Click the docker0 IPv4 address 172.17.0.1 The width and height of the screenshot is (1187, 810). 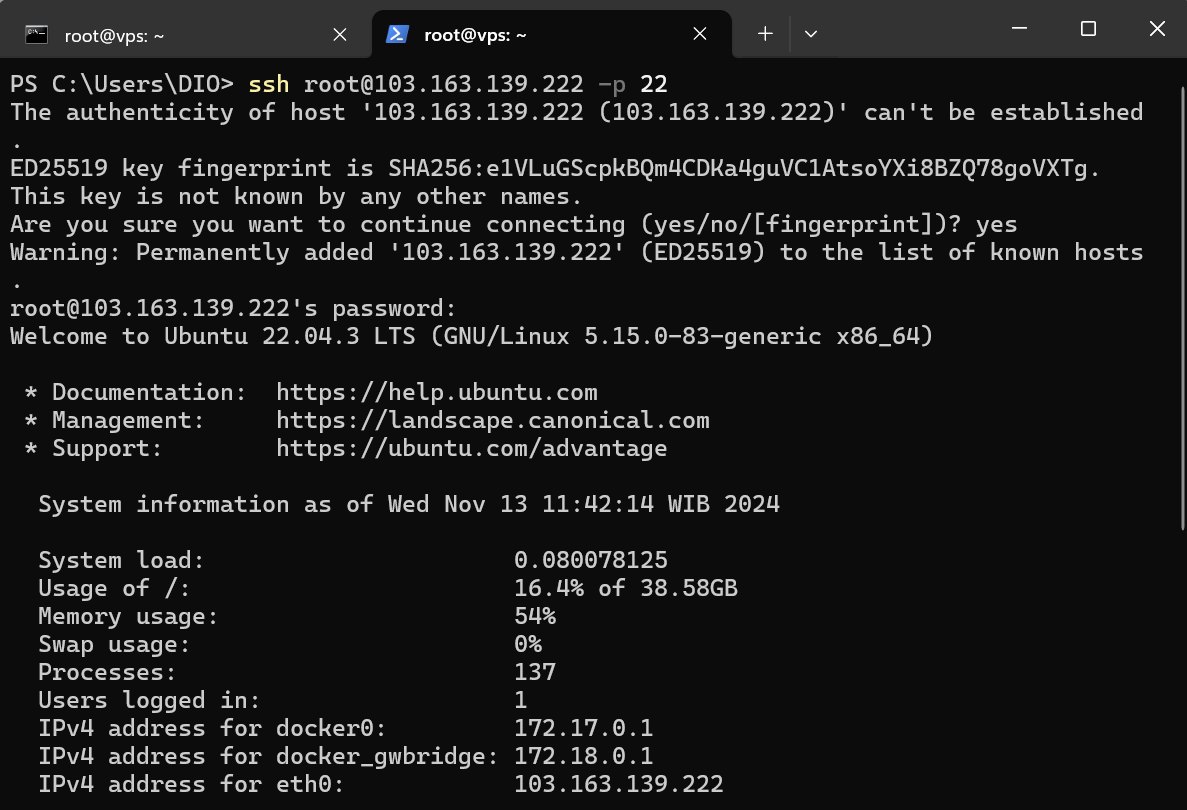pyautogui.click(x=583, y=728)
